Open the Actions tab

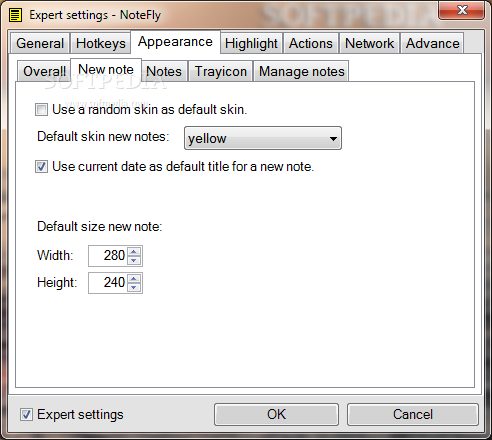[311, 43]
